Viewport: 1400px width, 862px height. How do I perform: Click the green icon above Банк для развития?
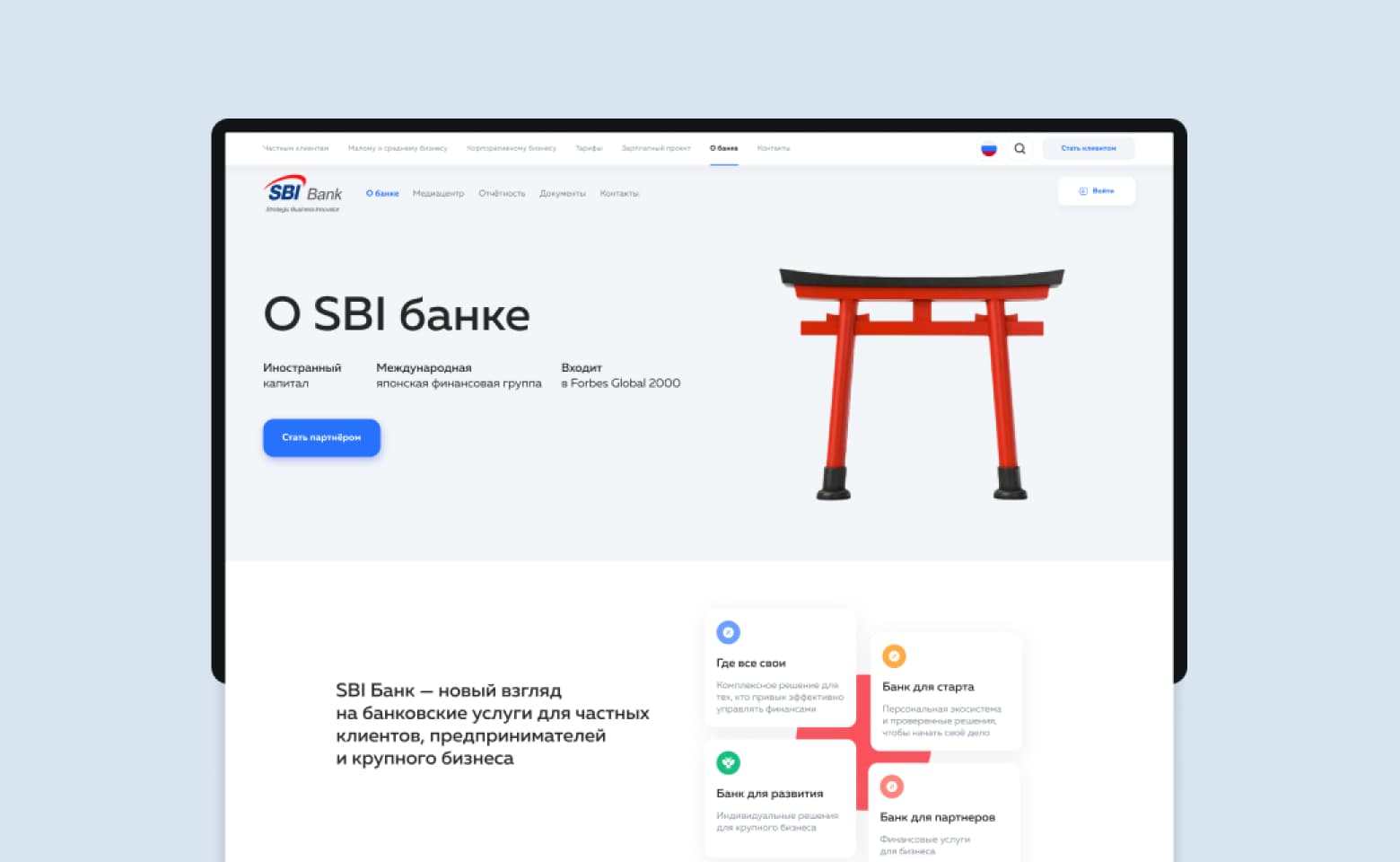[728, 763]
